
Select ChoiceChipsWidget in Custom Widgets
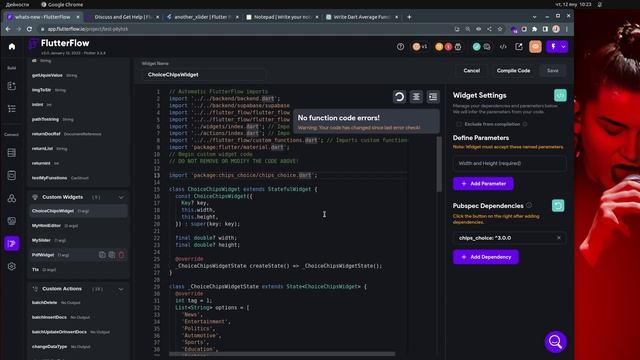(78, 211)
